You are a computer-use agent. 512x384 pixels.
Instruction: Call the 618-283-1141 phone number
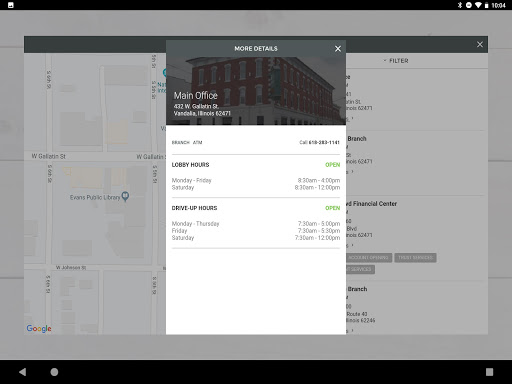click(319, 142)
